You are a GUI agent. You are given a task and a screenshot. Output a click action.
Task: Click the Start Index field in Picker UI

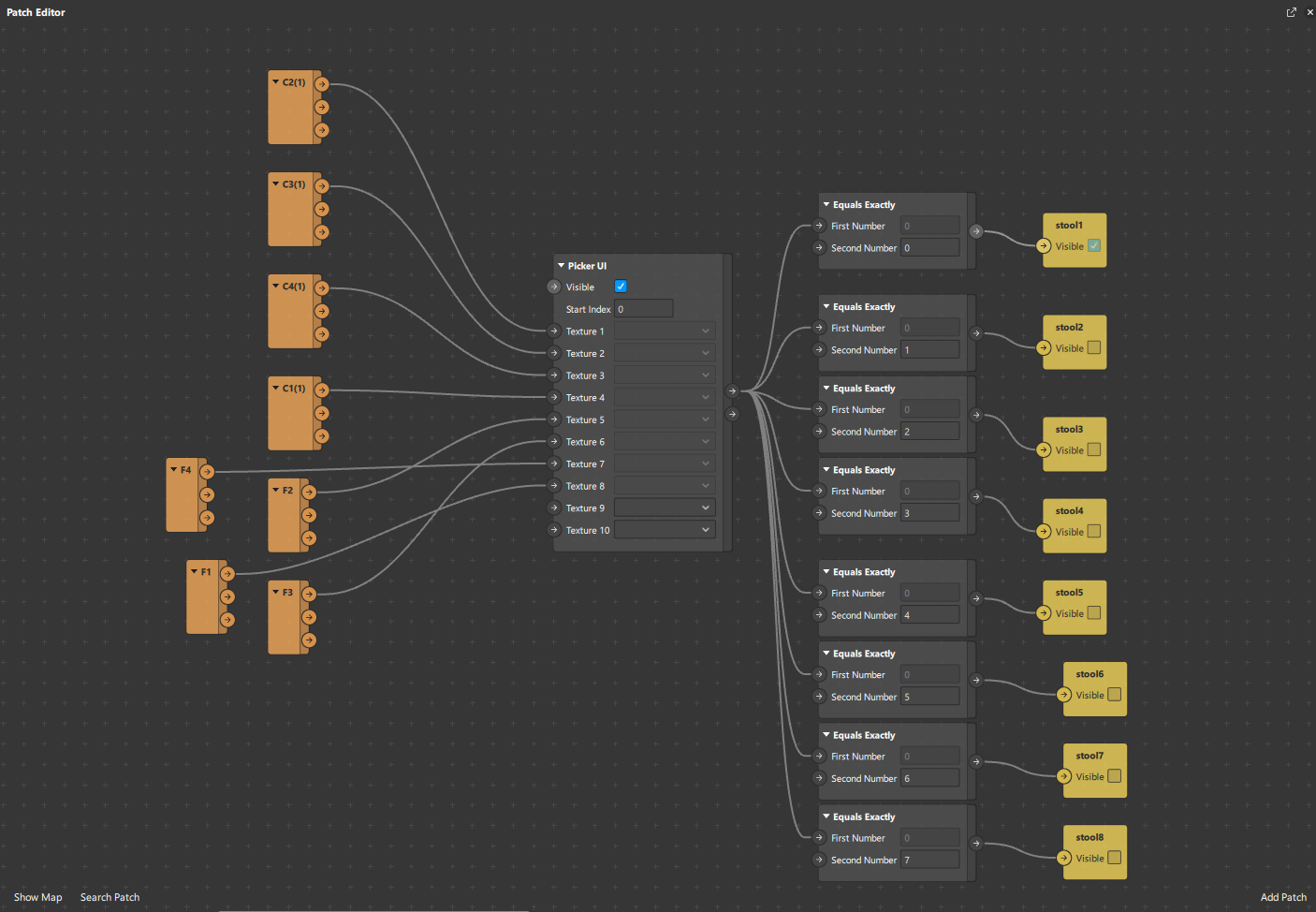(x=643, y=309)
